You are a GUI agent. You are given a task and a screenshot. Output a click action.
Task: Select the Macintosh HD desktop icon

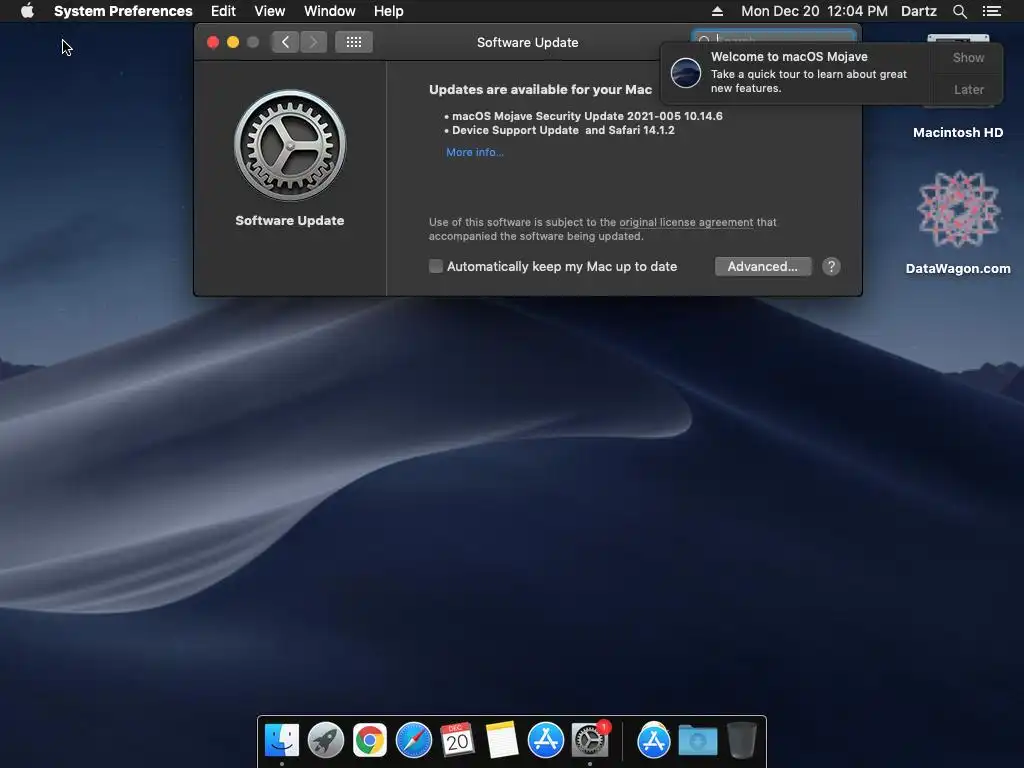tap(958, 132)
